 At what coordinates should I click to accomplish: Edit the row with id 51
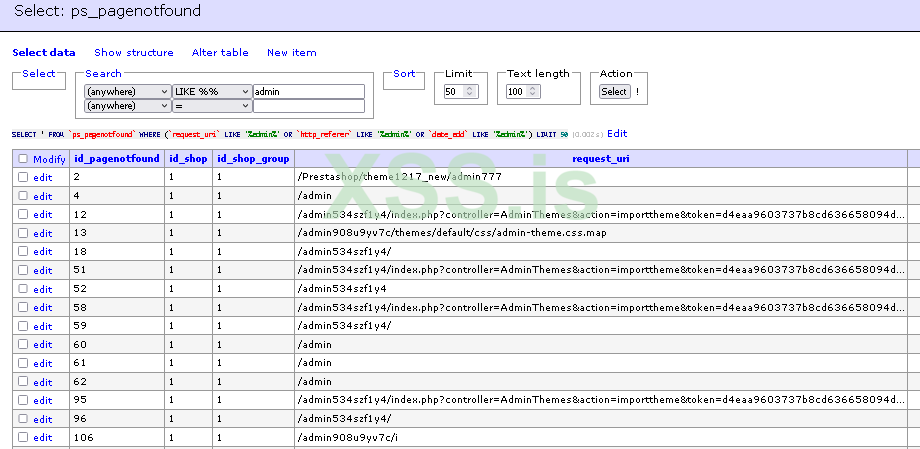pos(42,271)
